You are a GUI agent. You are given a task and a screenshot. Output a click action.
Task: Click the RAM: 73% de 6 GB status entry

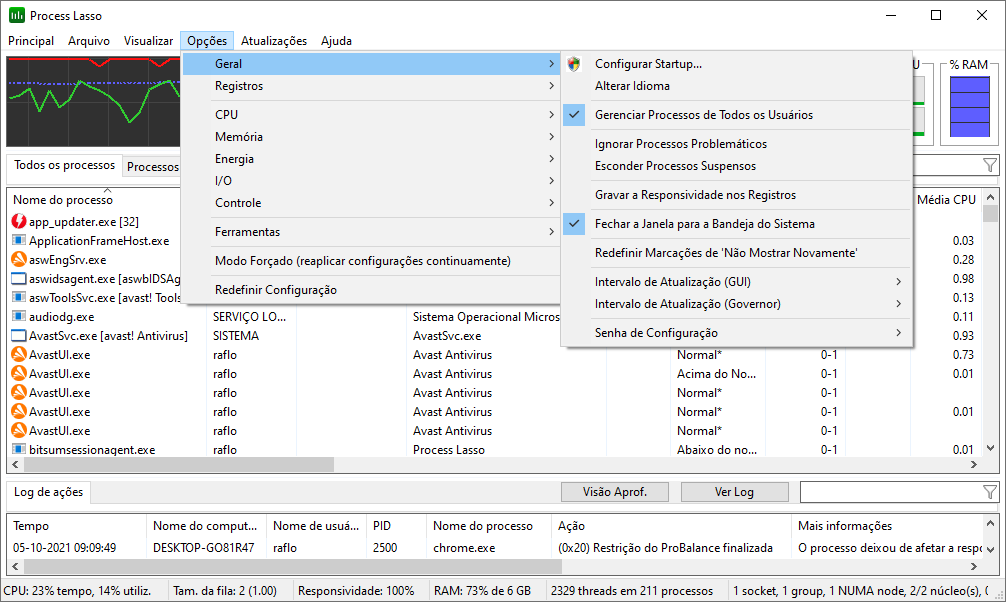pos(482,591)
